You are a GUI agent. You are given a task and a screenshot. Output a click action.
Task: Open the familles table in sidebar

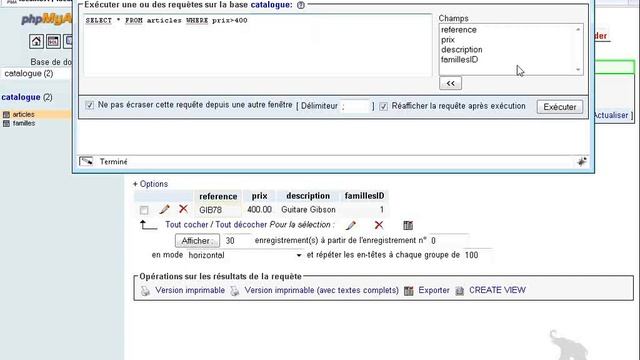[24, 123]
